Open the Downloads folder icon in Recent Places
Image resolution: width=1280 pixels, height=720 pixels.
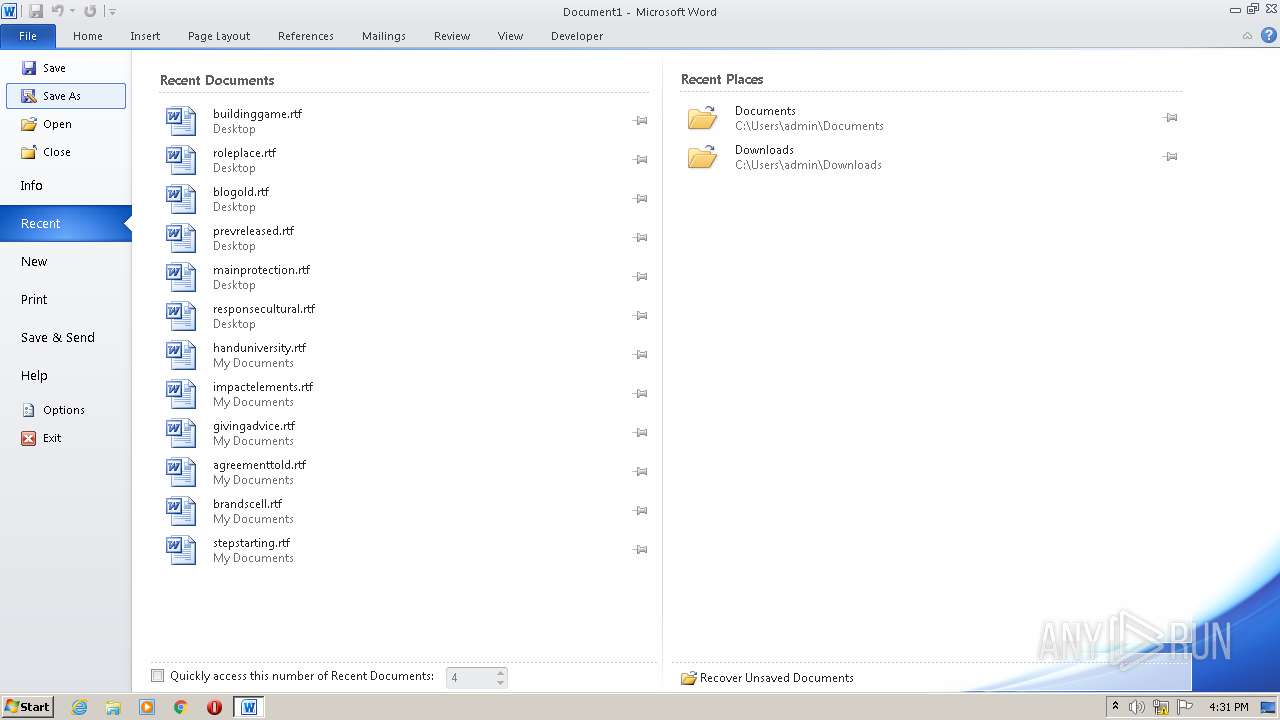pyautogui.click(x=702, y=157)
